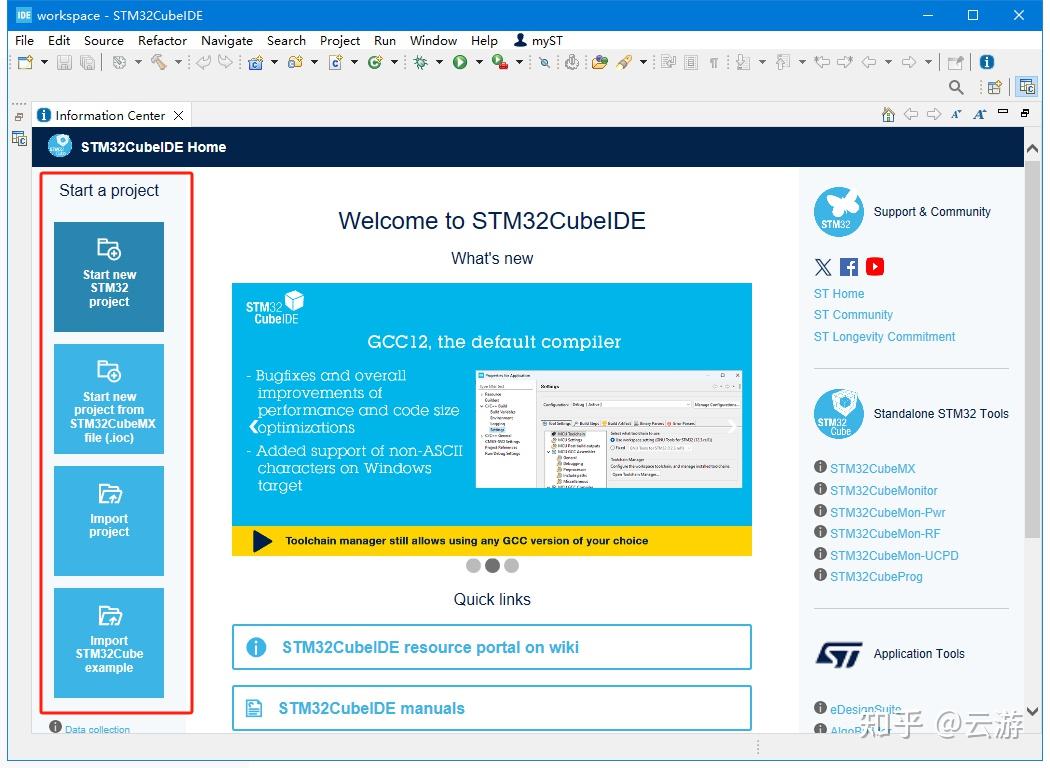1050x768 pixels.
Task: Open the Information Center via the blue i icon
Action: coord(986,62)
